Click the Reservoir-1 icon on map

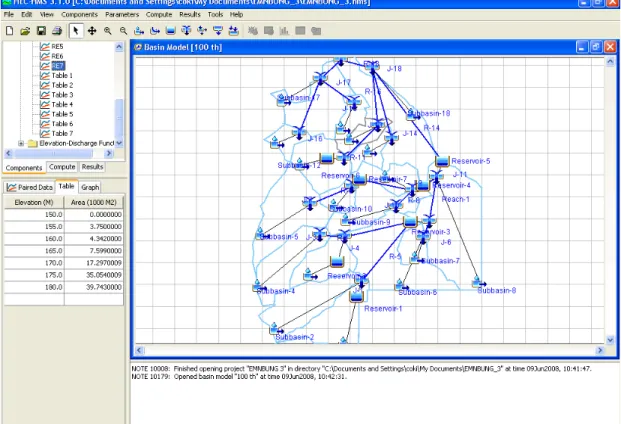(356, 297)
